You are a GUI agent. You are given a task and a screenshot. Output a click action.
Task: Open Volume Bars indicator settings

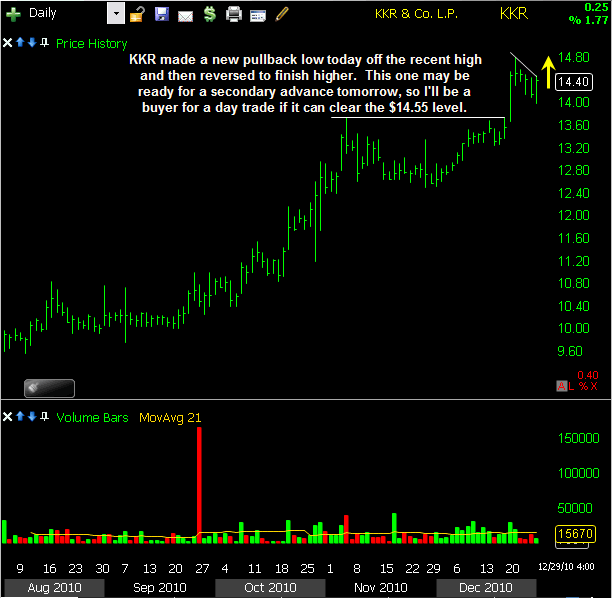tap(93, 417)
